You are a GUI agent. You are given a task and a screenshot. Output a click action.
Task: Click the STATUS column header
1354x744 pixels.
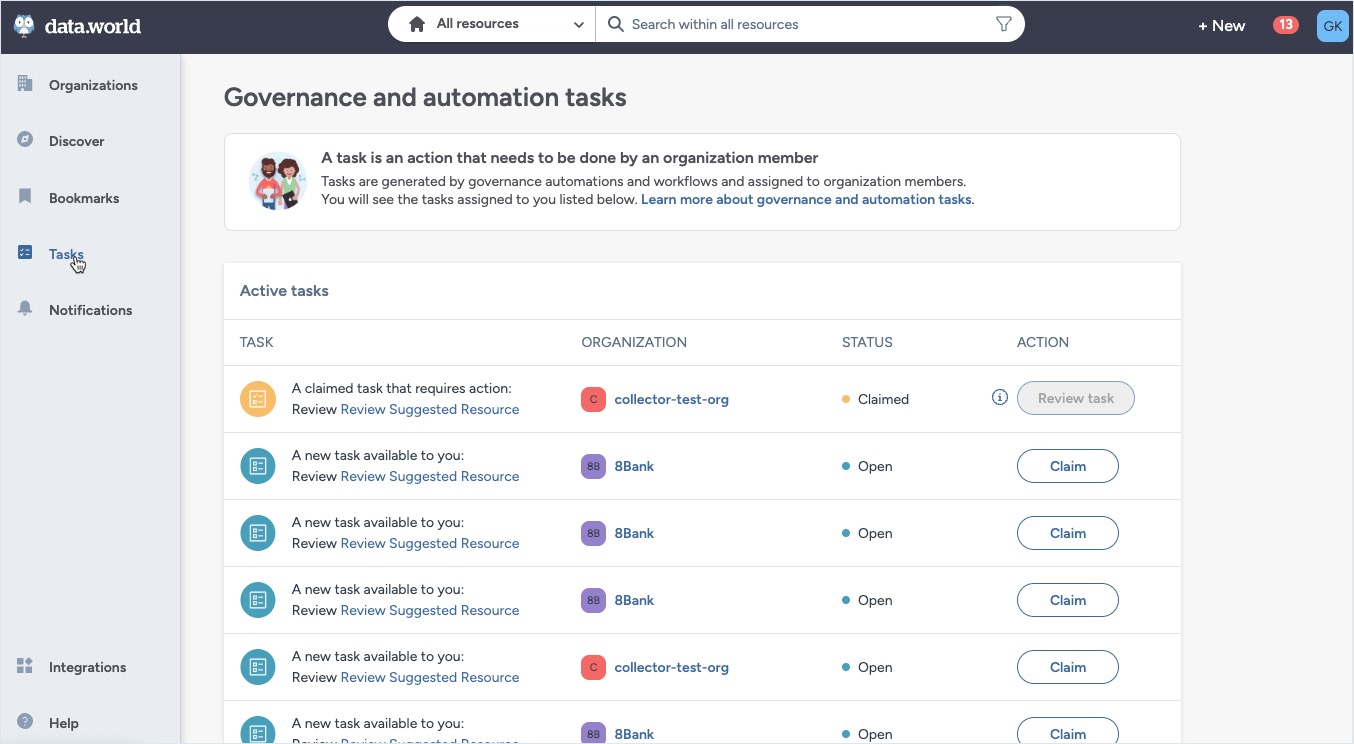(x=867, y=342)
